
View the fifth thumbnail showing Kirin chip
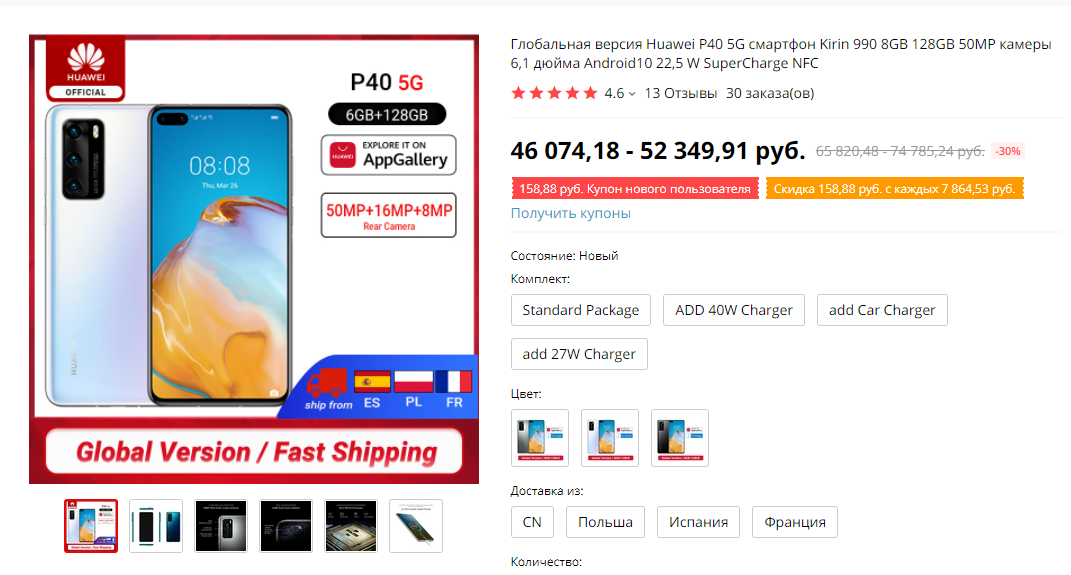pos(351,526)
